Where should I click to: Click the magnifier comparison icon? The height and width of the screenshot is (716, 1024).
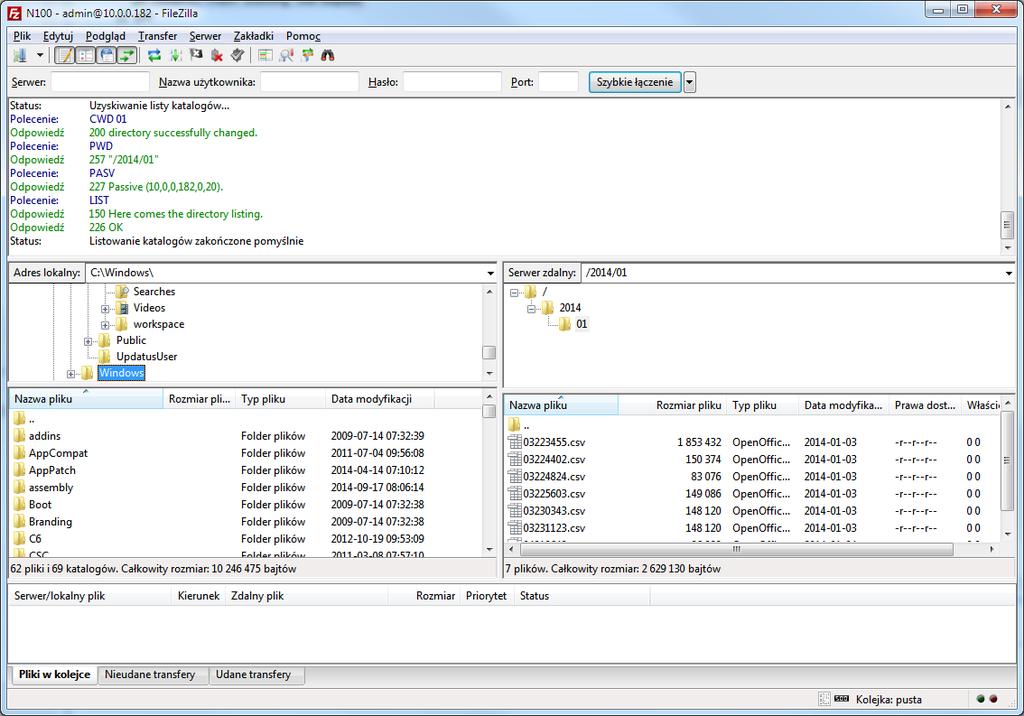(x=286, y=56)
